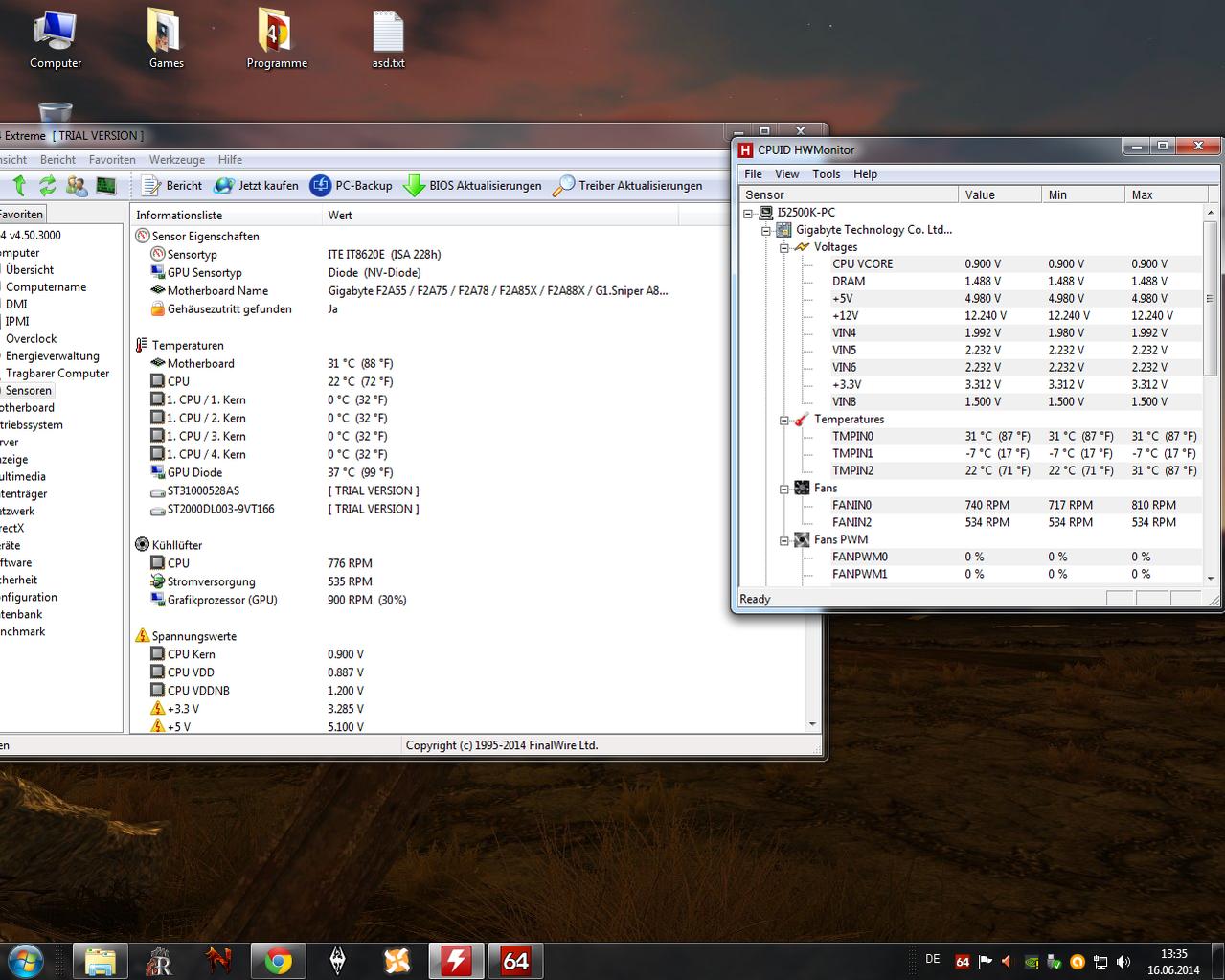Click BIOS Aktualisierungen toolbar button
Viewport: 1225px width, 980px height.
(472, 185)
